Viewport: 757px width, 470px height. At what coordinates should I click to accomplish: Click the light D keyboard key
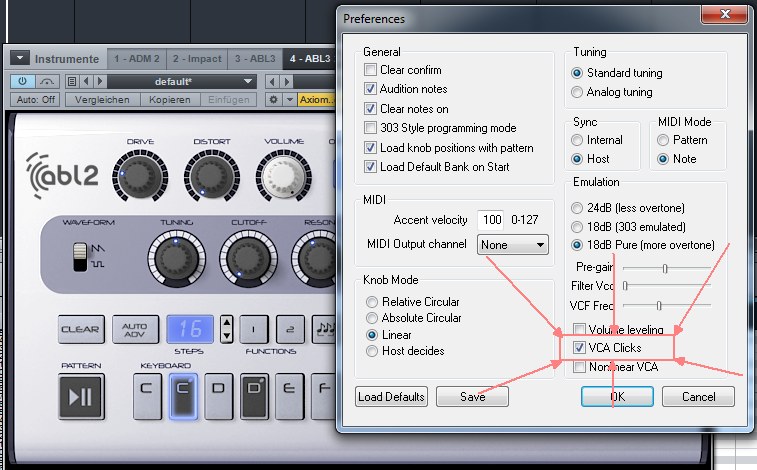pos(219,396)
